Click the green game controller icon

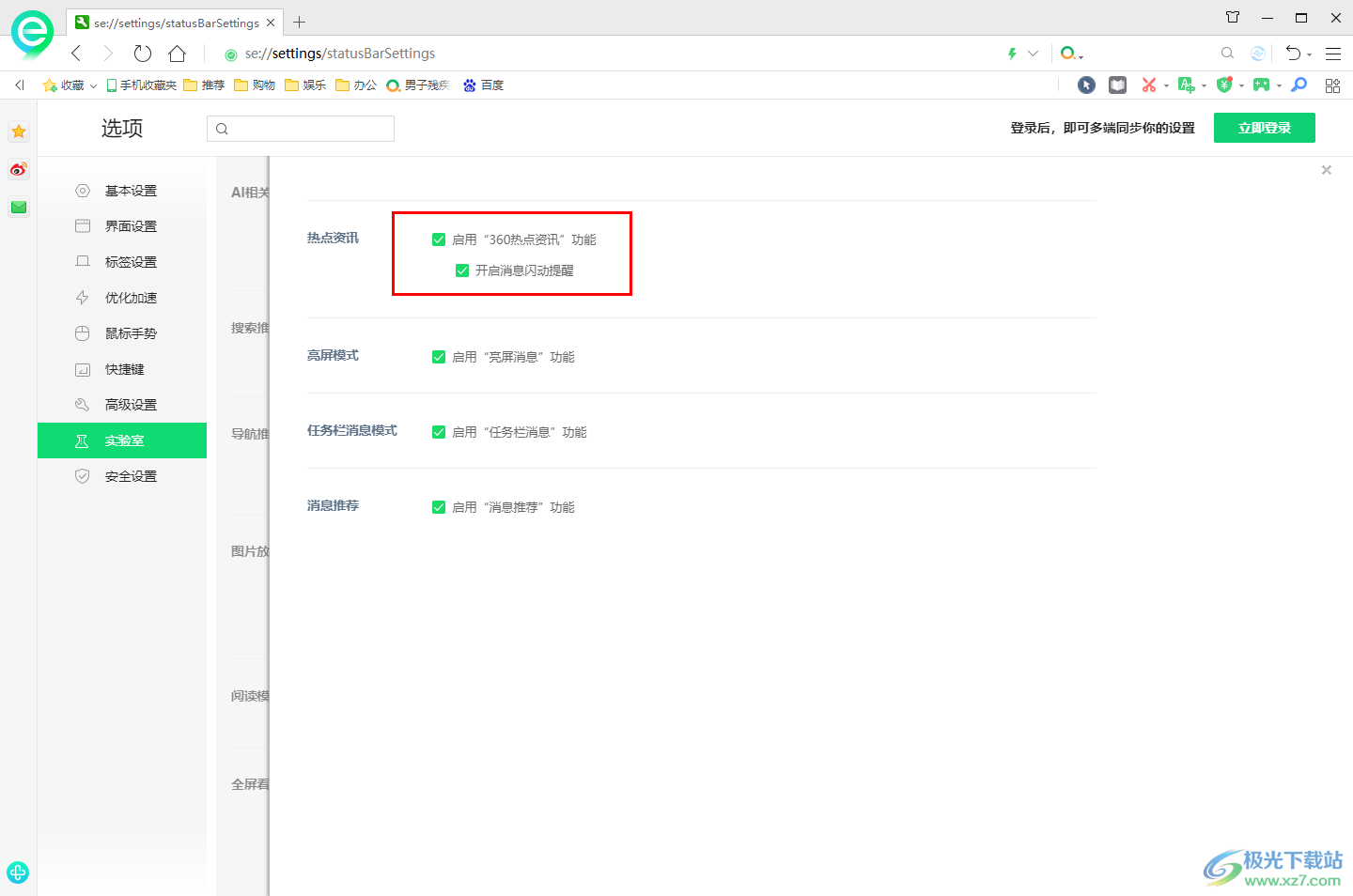(x=1261, y=85)
